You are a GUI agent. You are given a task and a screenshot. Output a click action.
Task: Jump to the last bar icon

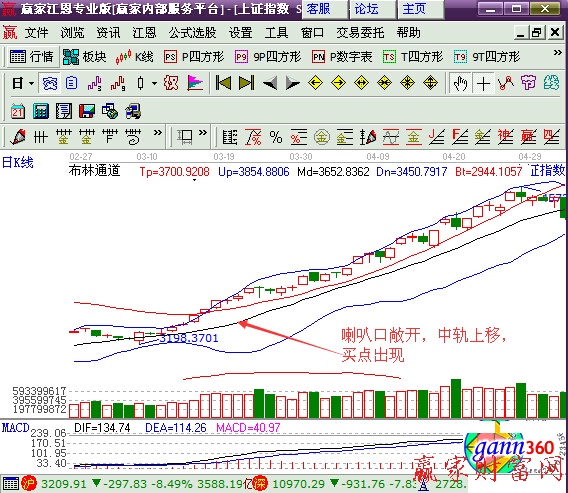pos(246,83)
